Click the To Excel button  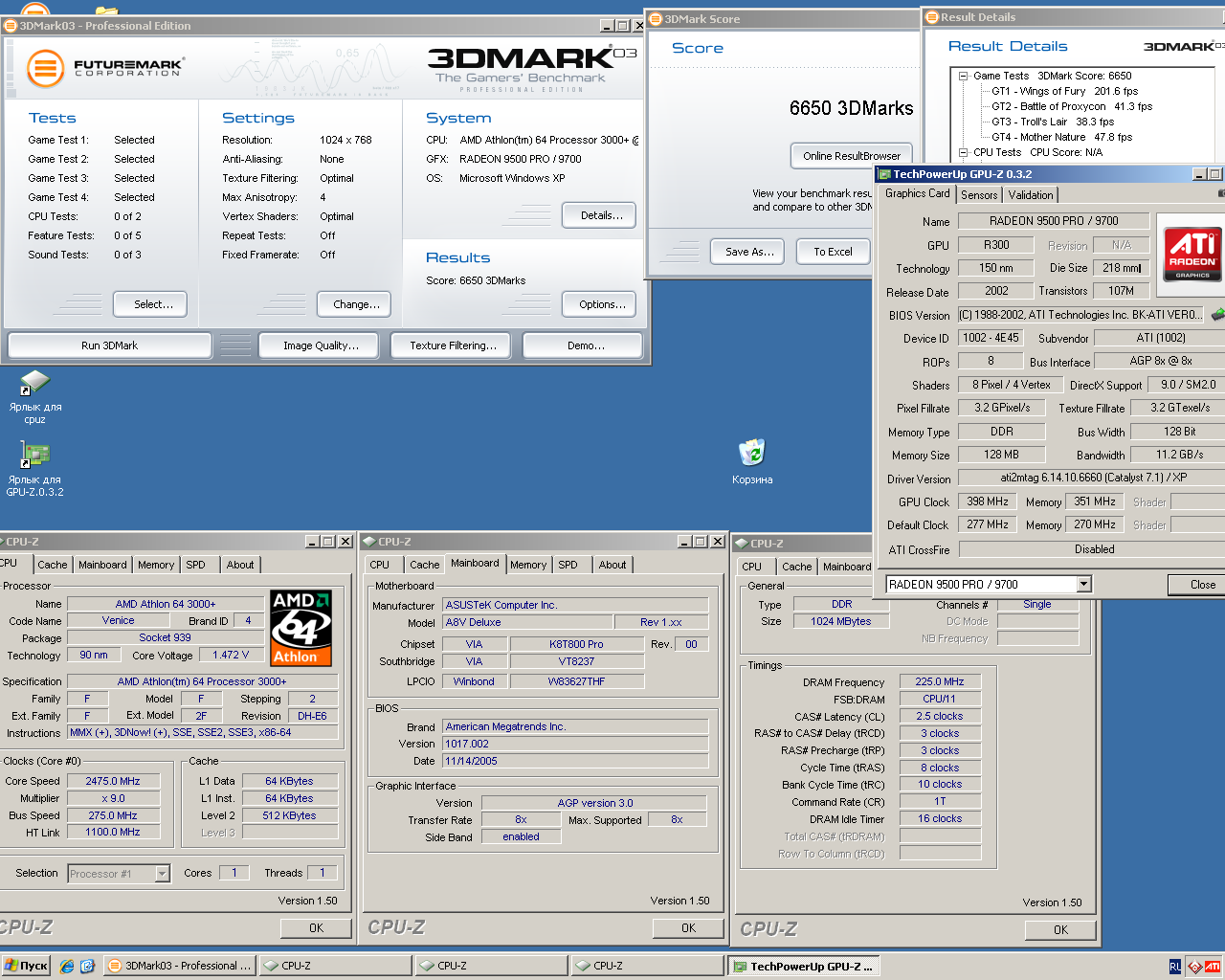833,252
